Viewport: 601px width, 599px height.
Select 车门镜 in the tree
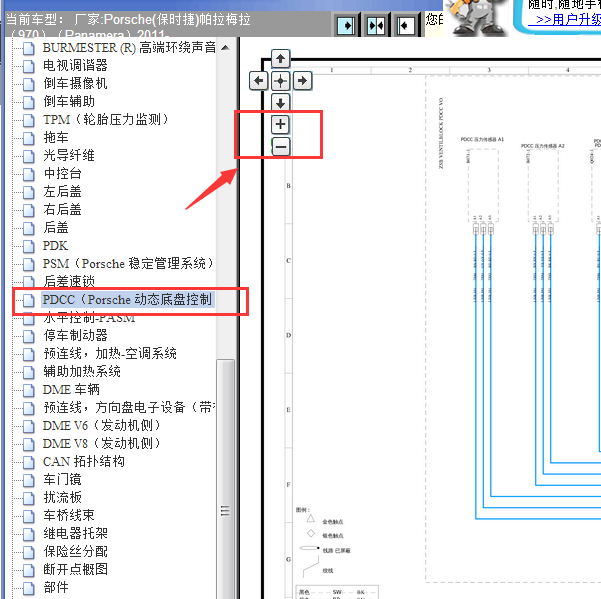pyautogui.click(x=62, y=479)
